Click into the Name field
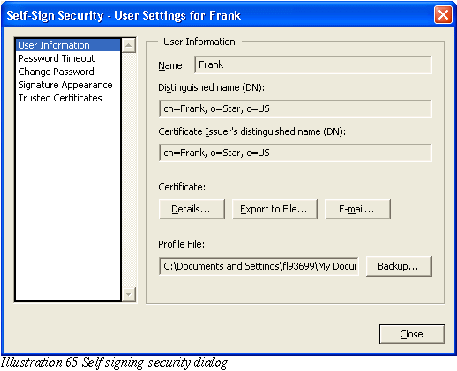457x371 pixels. click(x=313, y=65)
